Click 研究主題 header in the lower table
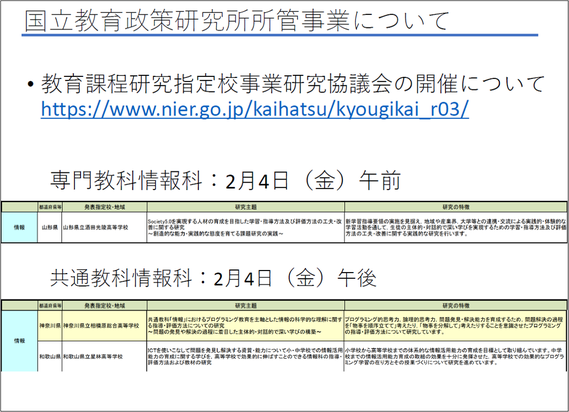Image resolution: width=569 pixels, height=412 pixels. click(x=246, y=306)
